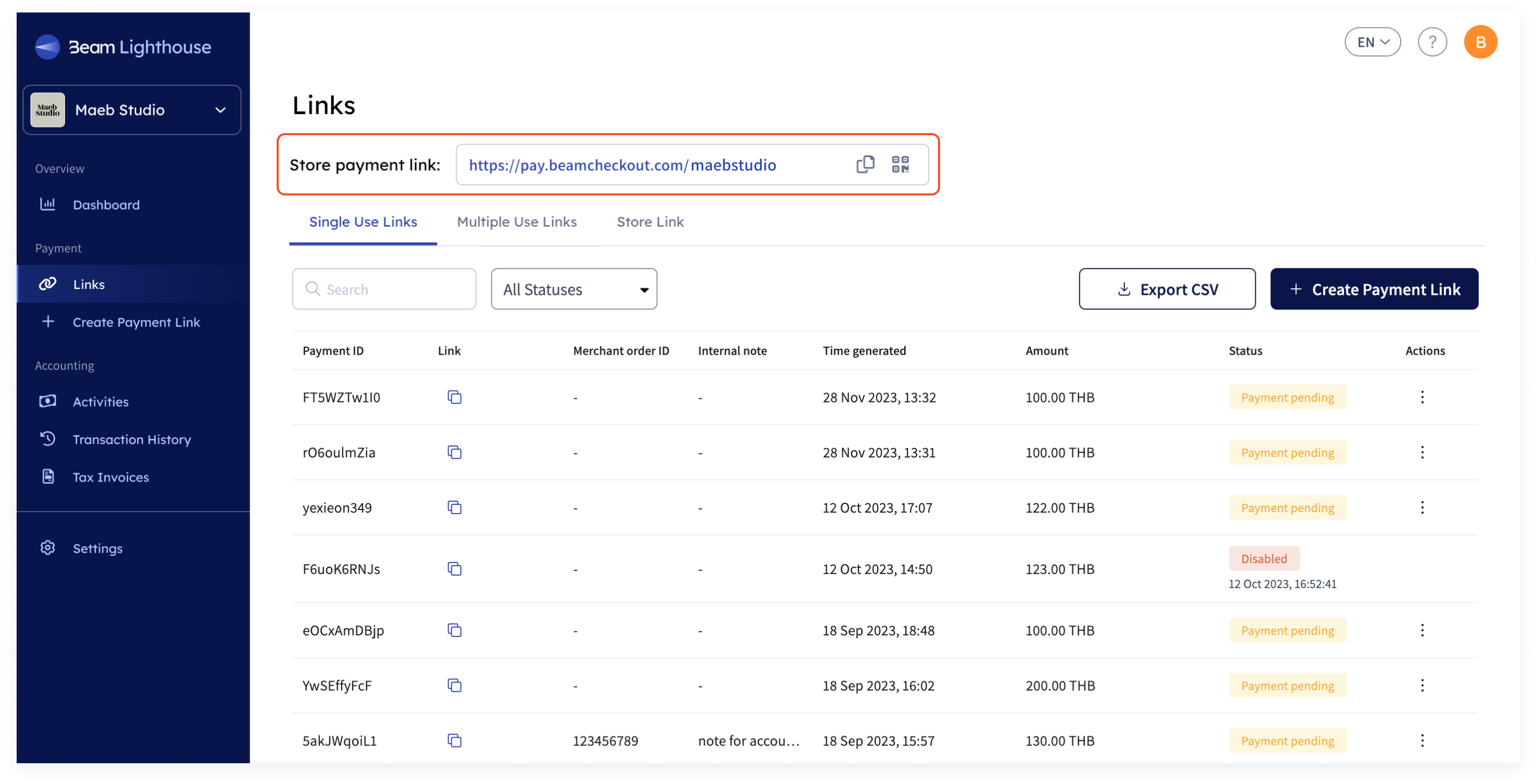Open the help question mark icon
Screen dimensions: 1537x784
(1431, 42)
